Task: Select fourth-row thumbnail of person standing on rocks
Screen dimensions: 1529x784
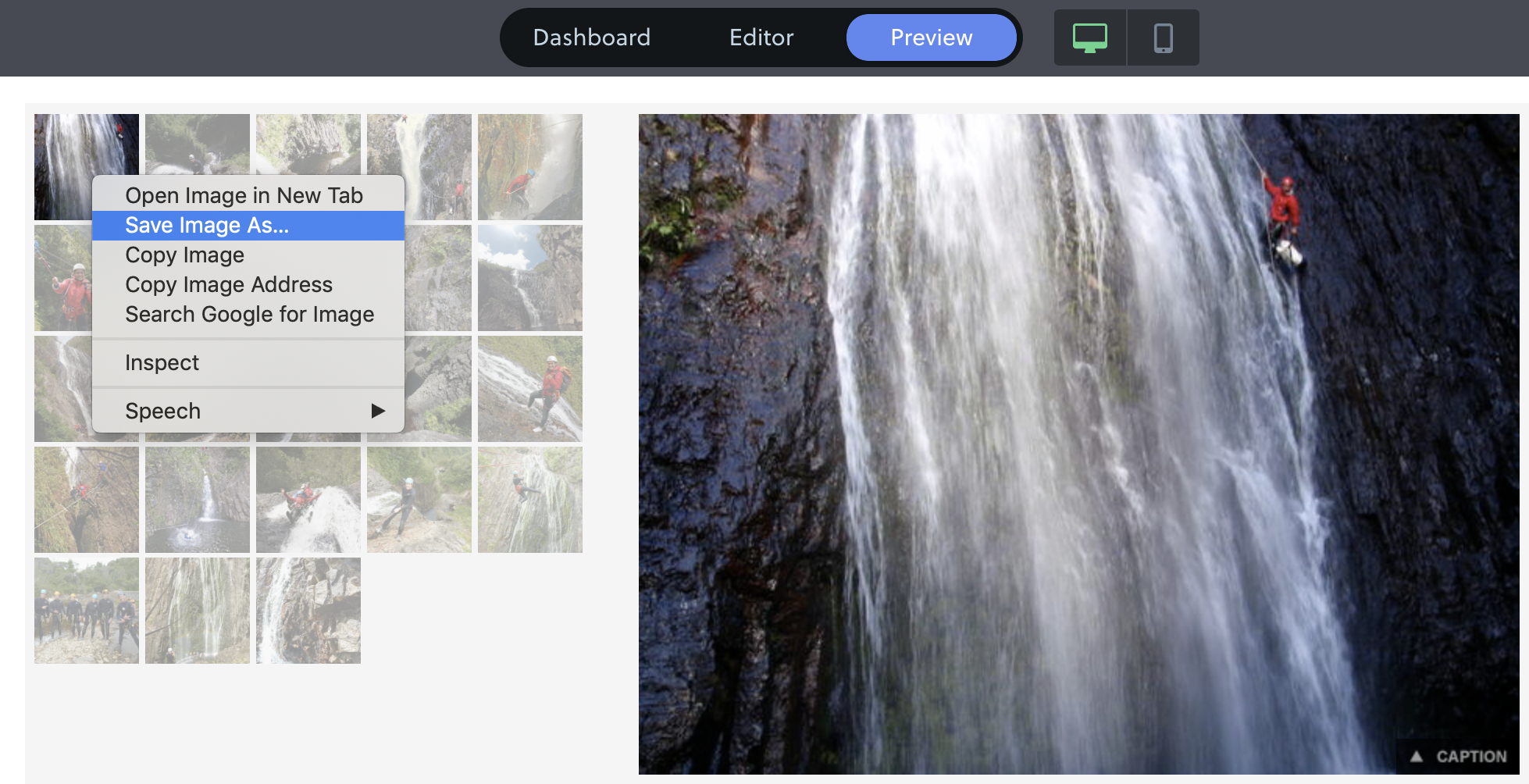Action: tap(419, 500)
